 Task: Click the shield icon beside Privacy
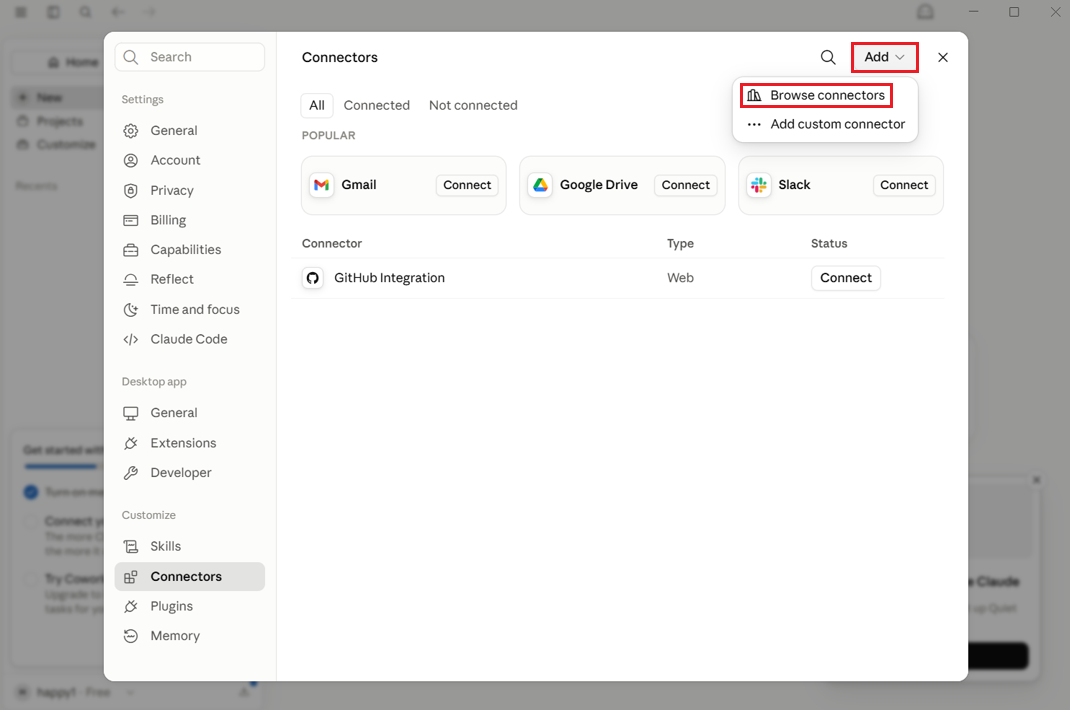click(130, 190)
